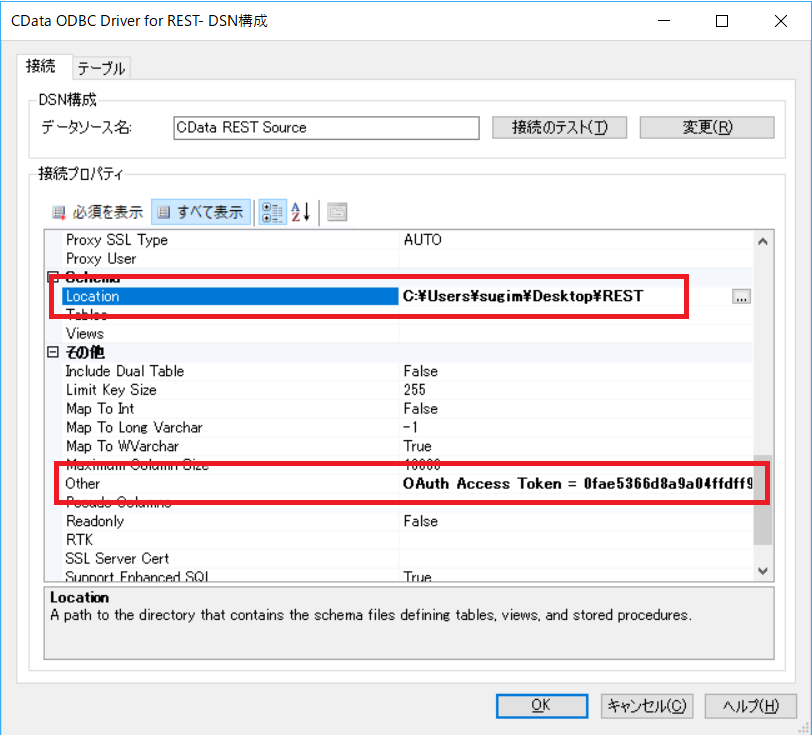Select the categorized view icon
This screenshot has width=812, height=736.
coord(272,212)
